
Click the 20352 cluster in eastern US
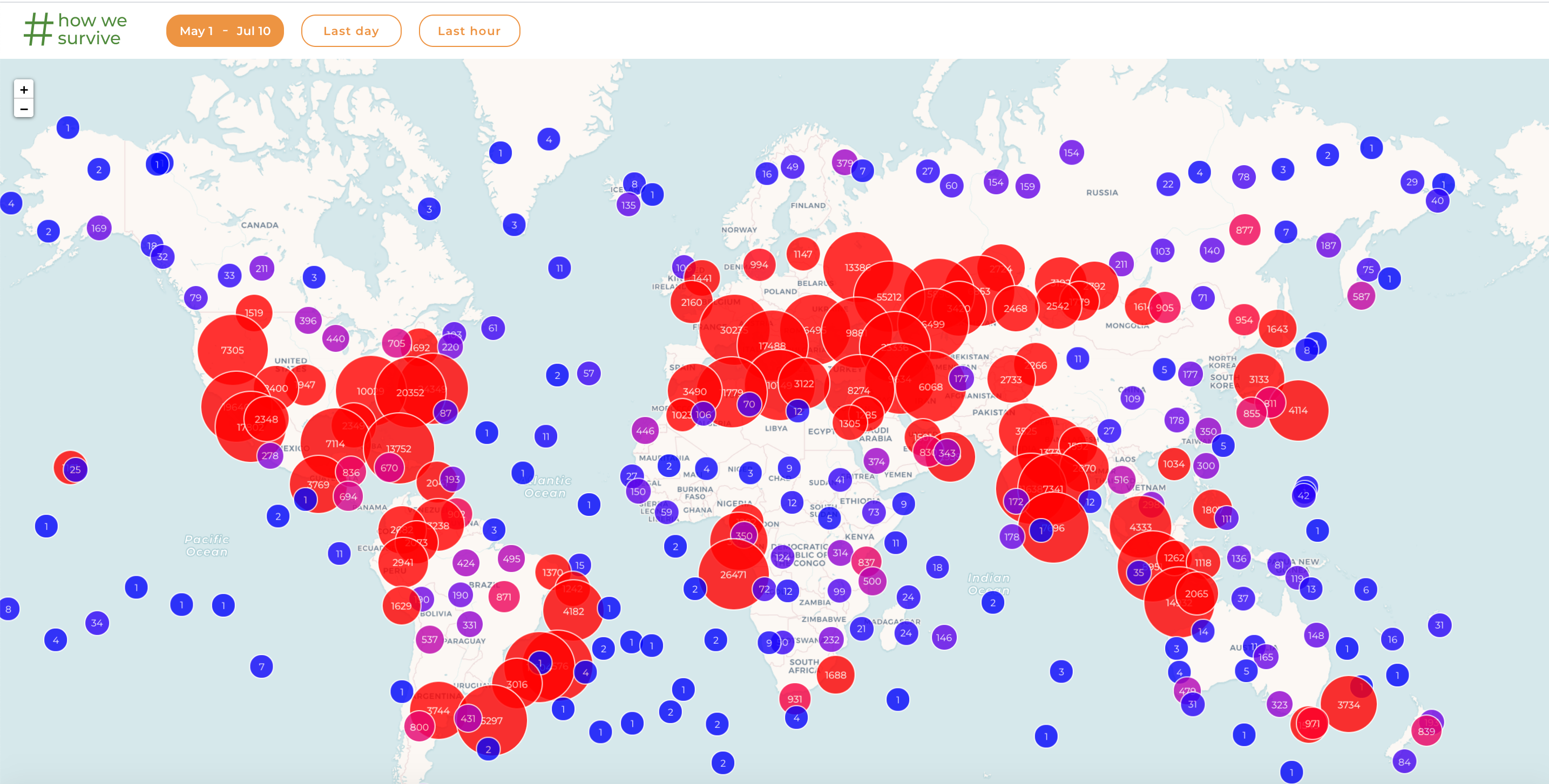[410, 392]
